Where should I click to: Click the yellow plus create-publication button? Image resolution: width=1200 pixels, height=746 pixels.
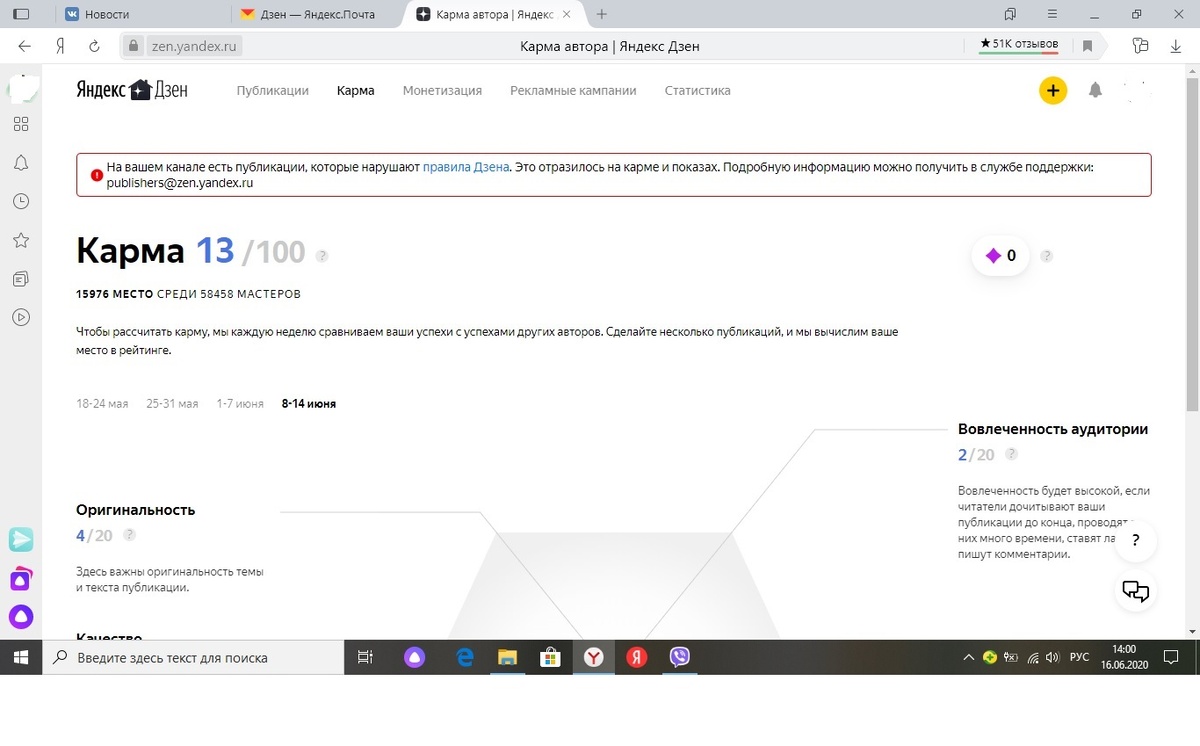click(1052, 90)
